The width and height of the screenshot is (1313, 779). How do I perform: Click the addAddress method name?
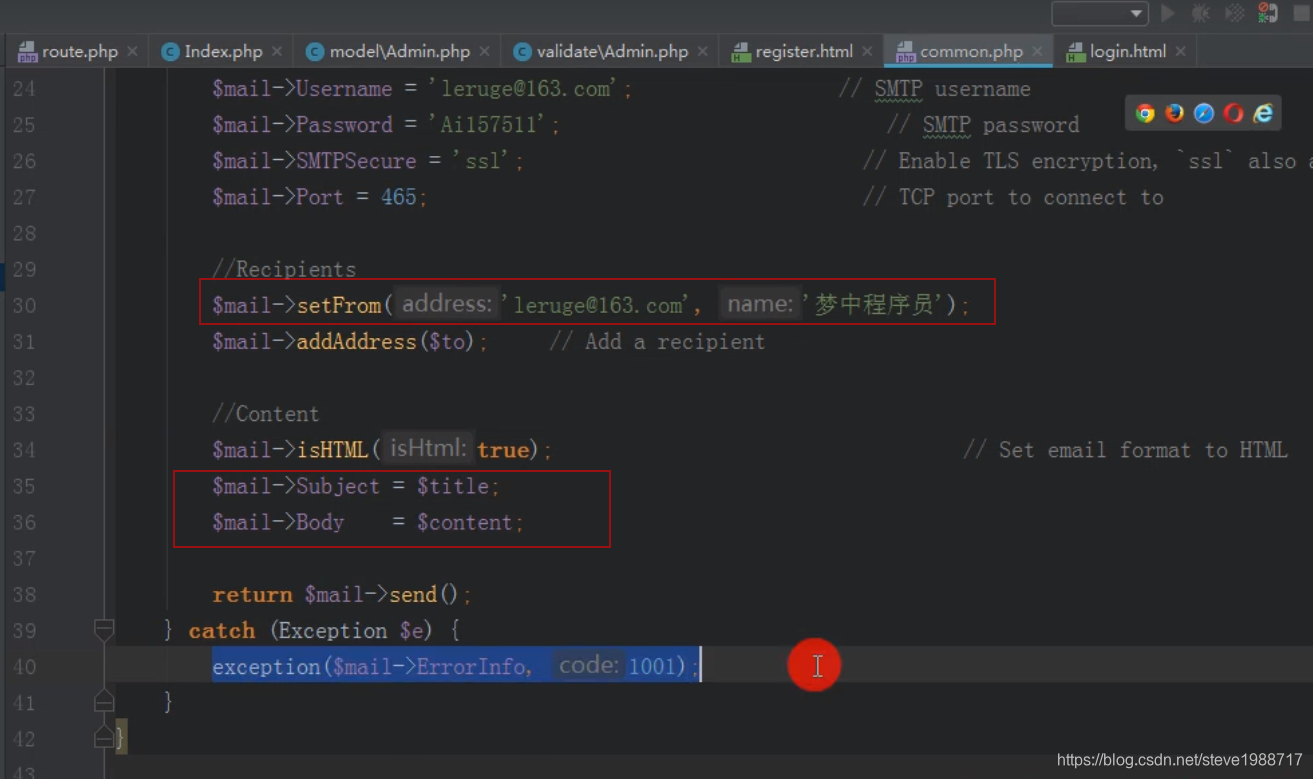point(356,341)
